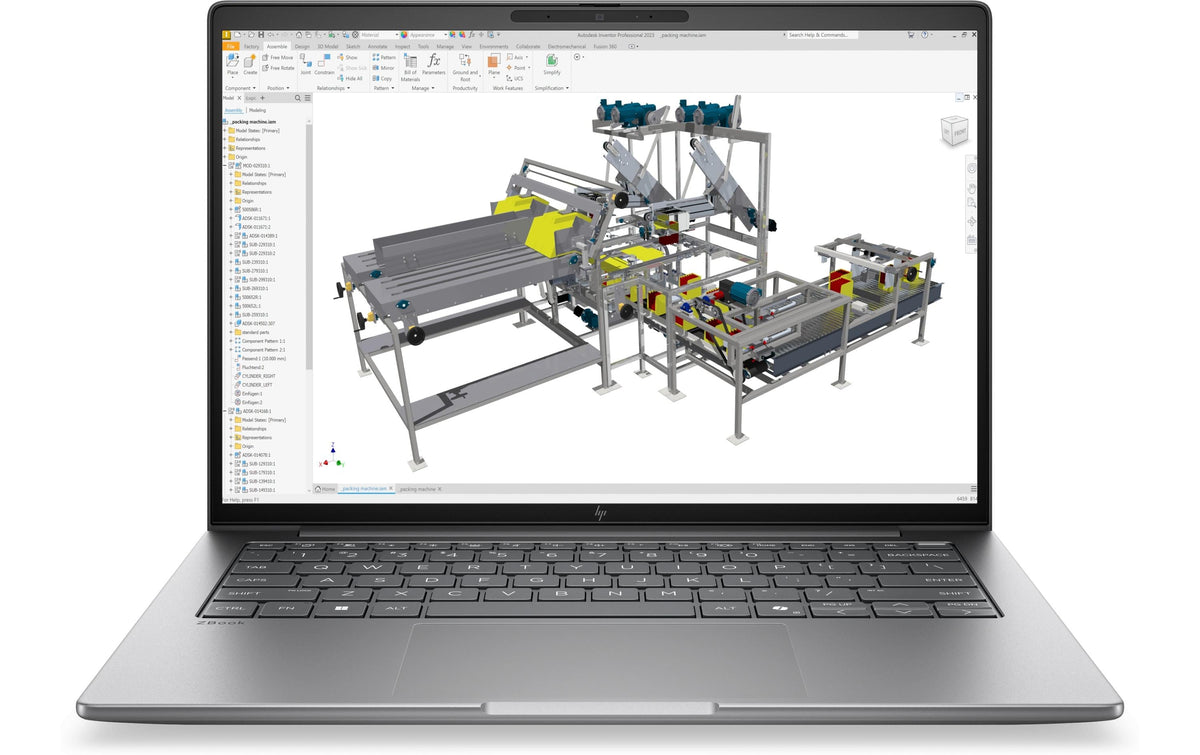The image size is (1200, 755).
Task: Expand the 'standard parts' folder node
Action: (231, 332)
